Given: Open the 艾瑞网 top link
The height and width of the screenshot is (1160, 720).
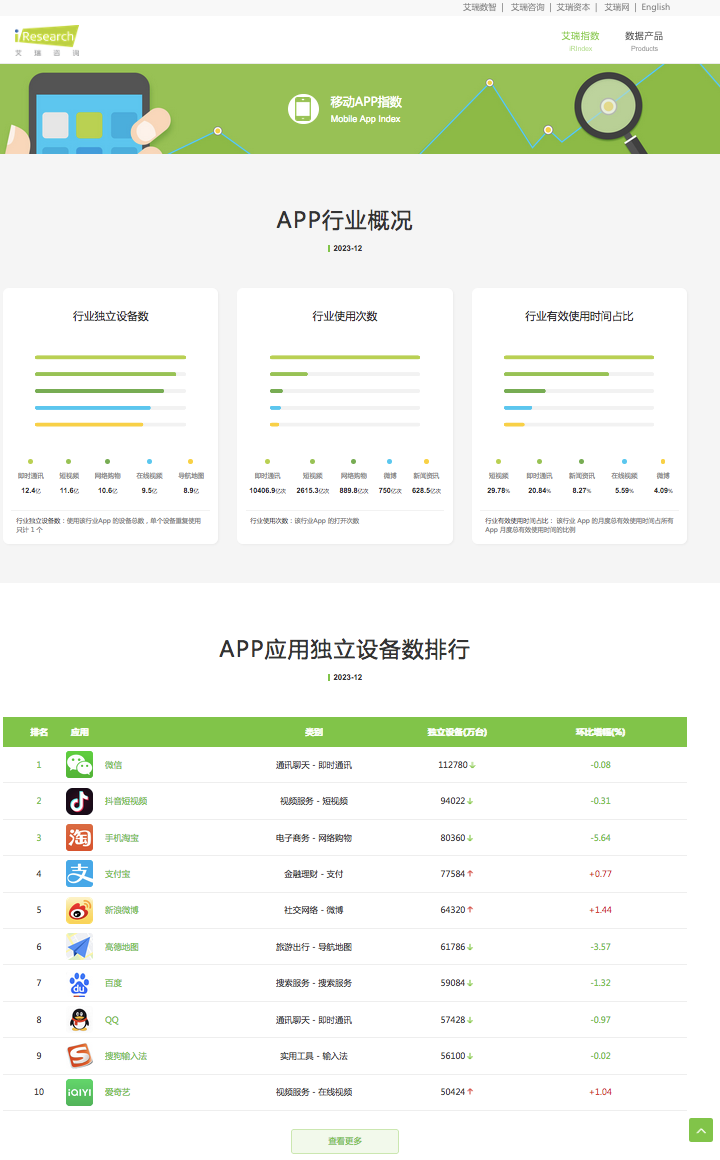Looking at the screenshot, I should [x=617, y=7].
